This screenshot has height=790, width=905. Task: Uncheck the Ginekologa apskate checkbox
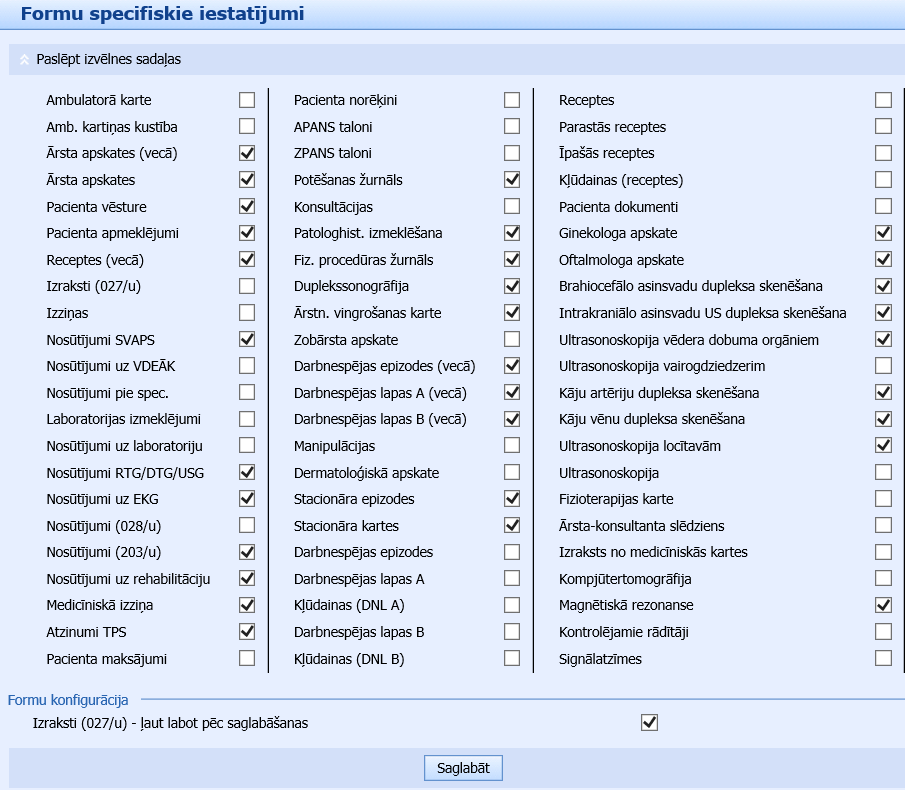883,233
